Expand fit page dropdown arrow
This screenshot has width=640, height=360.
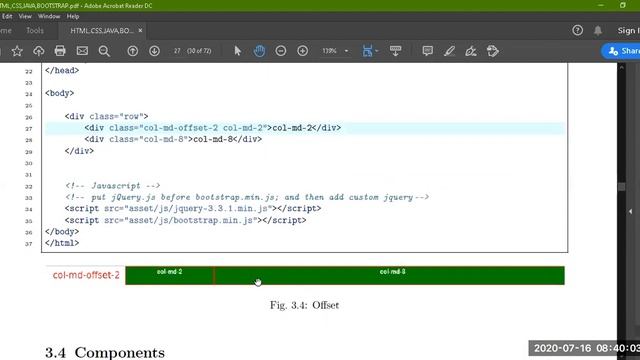pyautogui.click(x=377, y=51)
